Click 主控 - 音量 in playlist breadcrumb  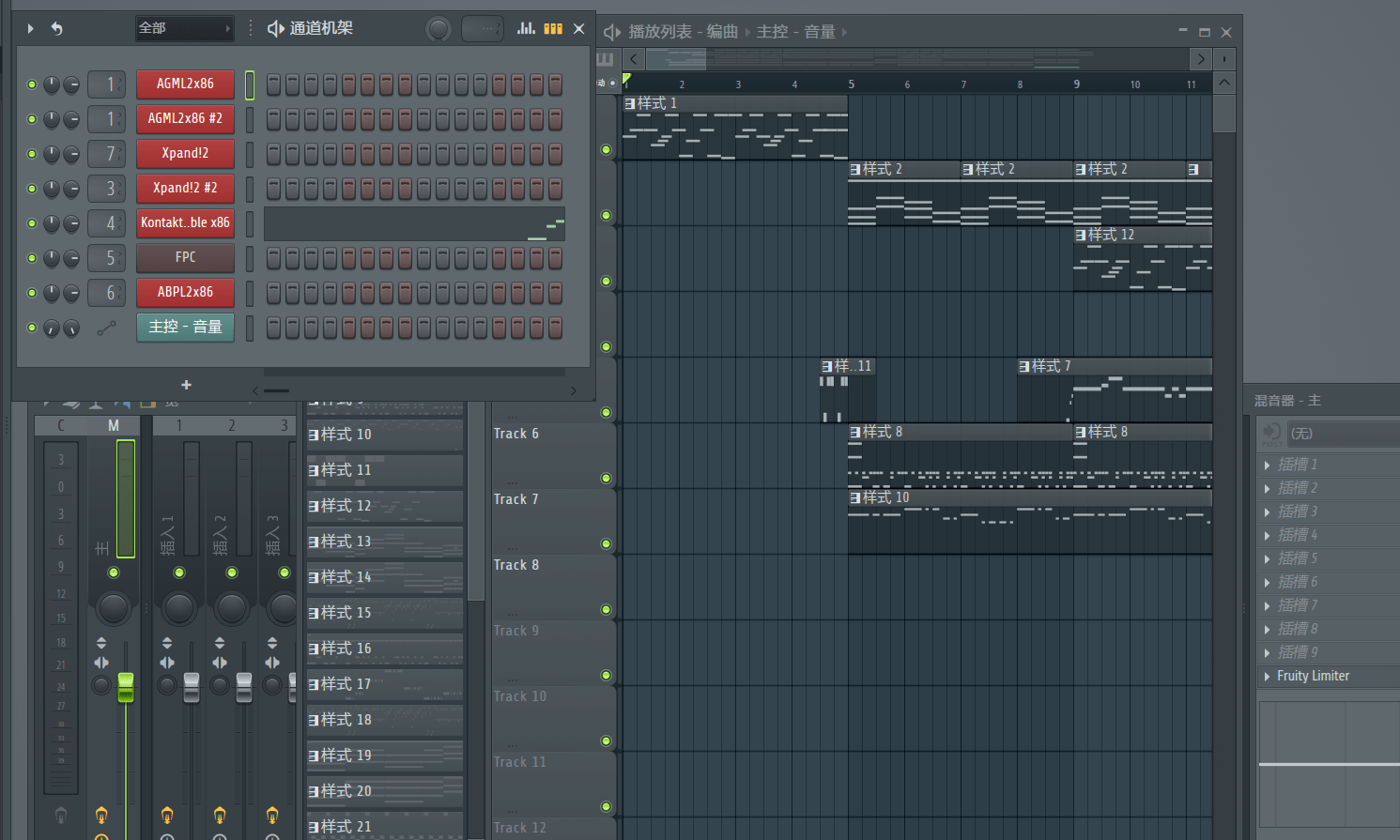point(796,32)
